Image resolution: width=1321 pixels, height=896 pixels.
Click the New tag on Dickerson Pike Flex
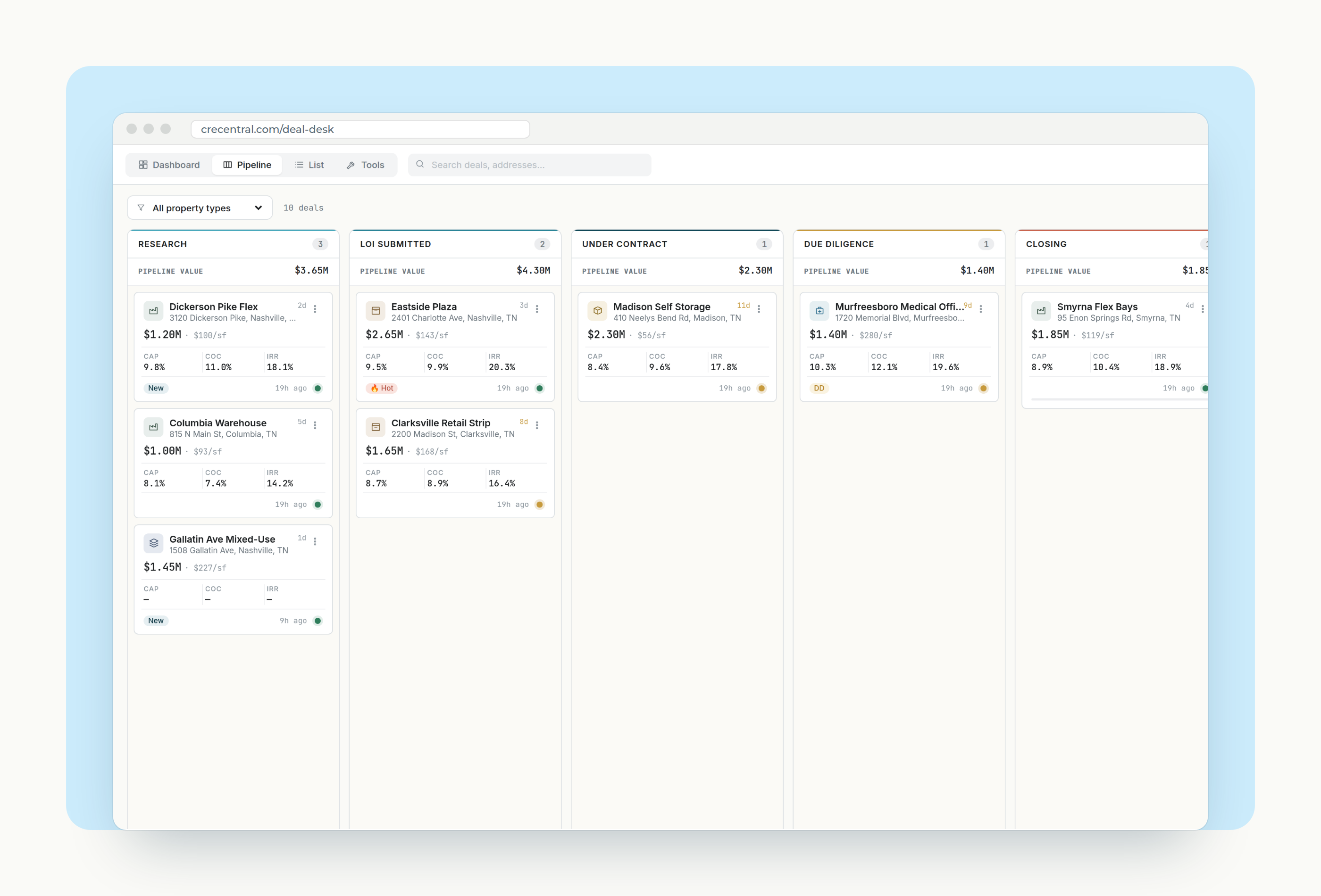click(x=156, y=388)
